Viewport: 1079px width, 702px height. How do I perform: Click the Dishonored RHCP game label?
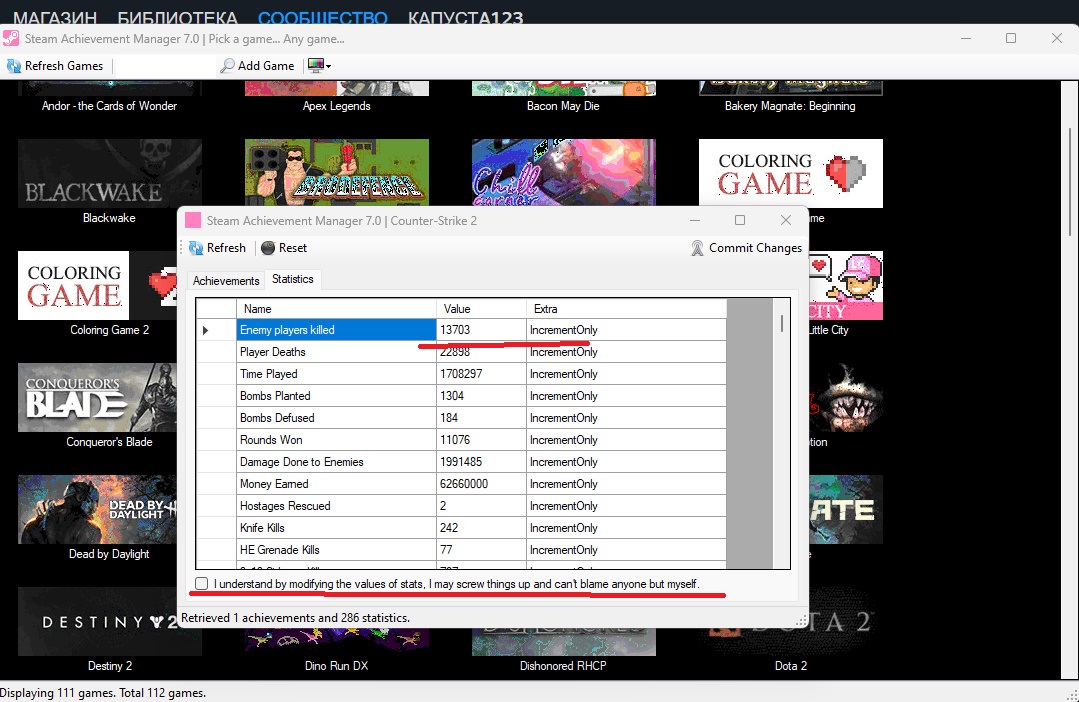tap(563, 666)
